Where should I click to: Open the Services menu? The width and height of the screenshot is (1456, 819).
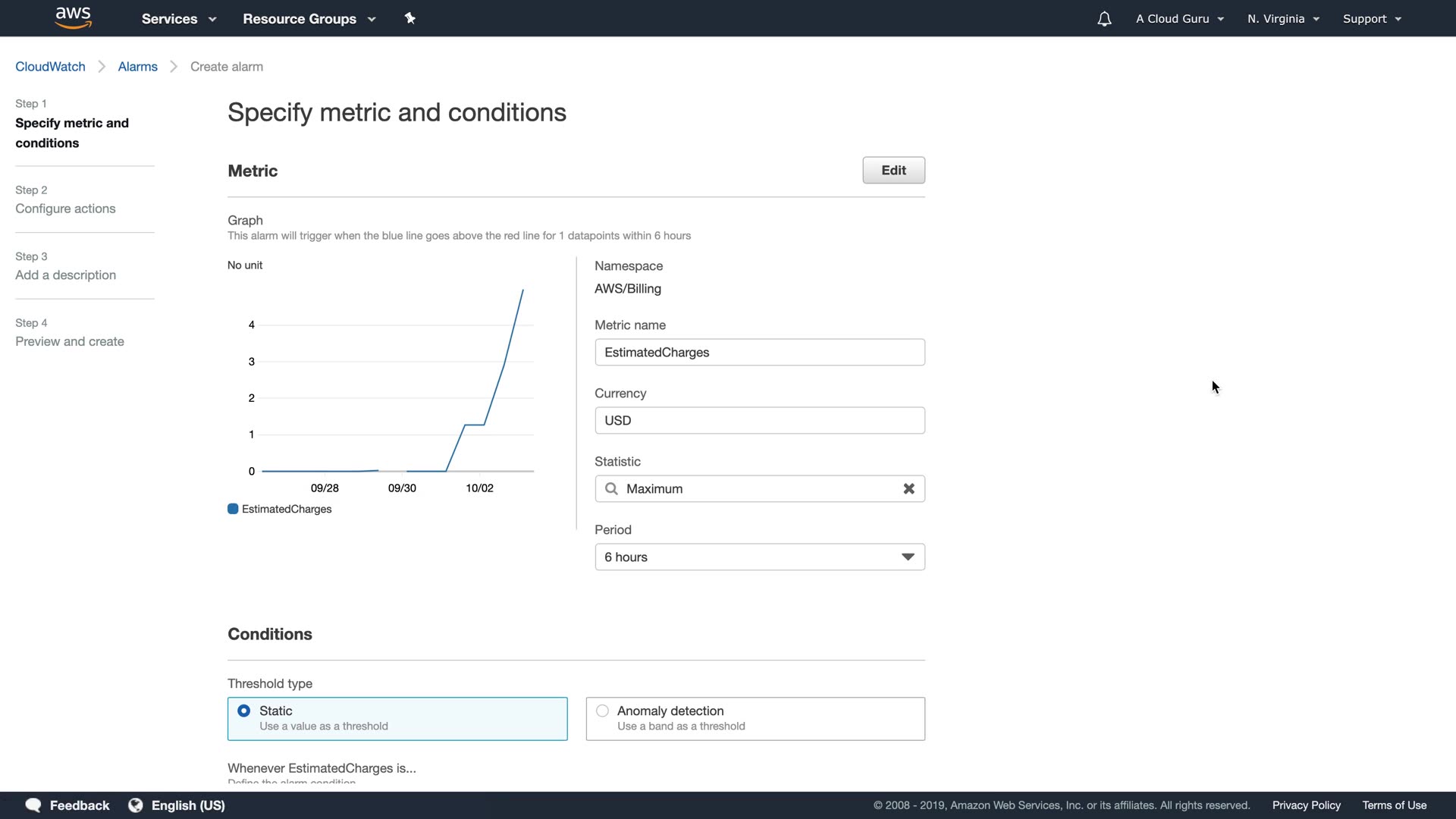click(178, 19)
